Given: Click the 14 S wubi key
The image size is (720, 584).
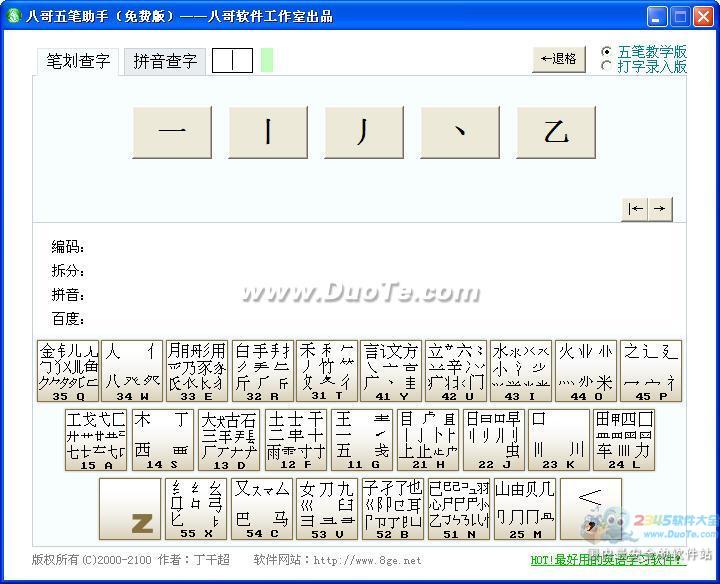Looking at the screenshot, I should (x=163, y=440).
